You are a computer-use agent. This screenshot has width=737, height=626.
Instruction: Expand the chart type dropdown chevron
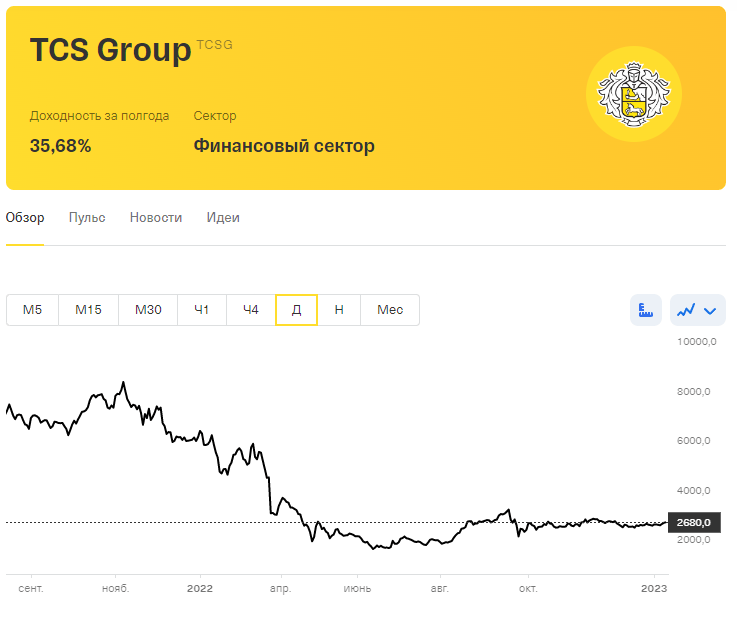(710, 311)
